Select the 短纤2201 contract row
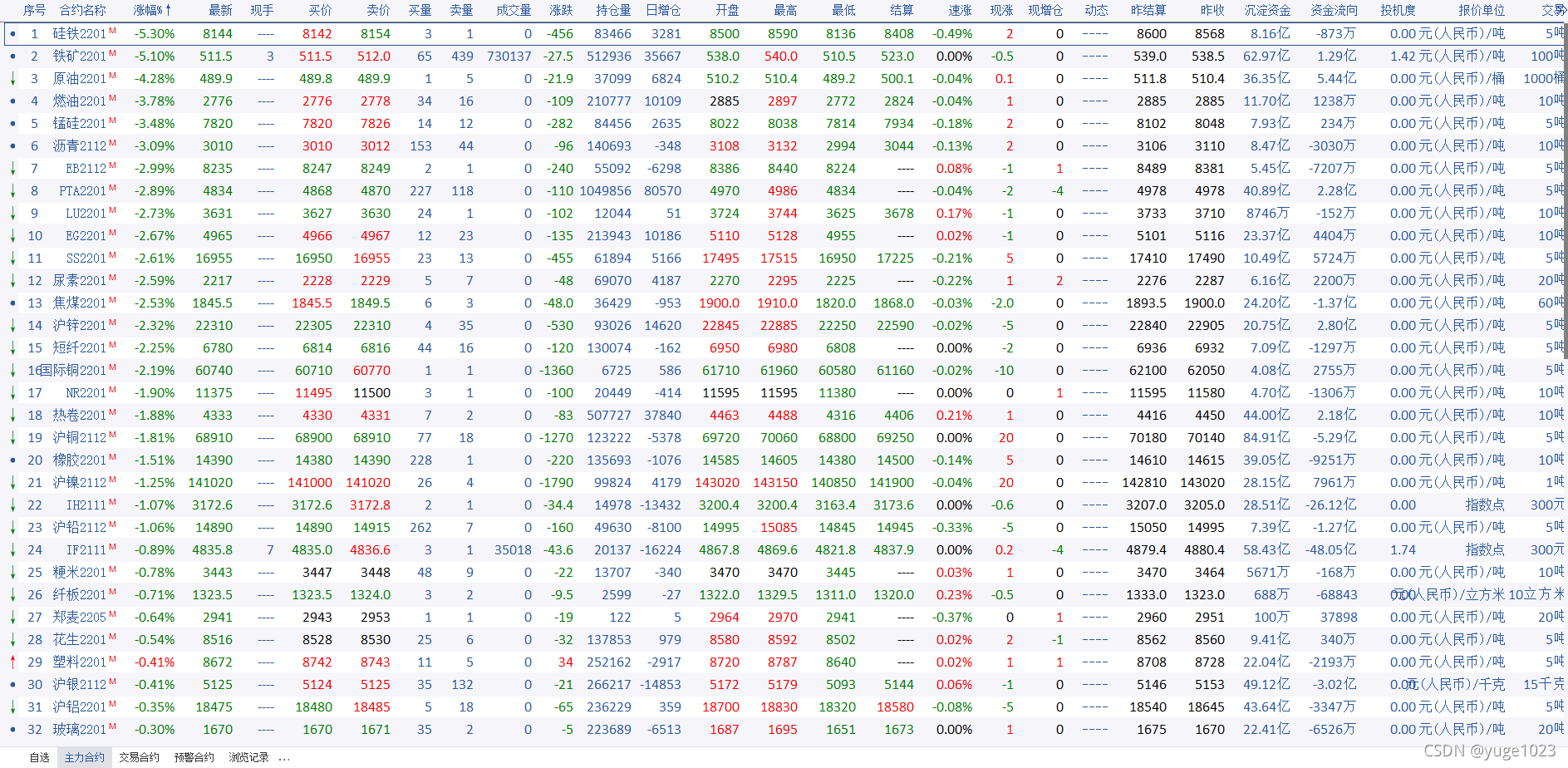This screenshot has width=1568, height=768. pyautogui.click(x=784, y=348)
